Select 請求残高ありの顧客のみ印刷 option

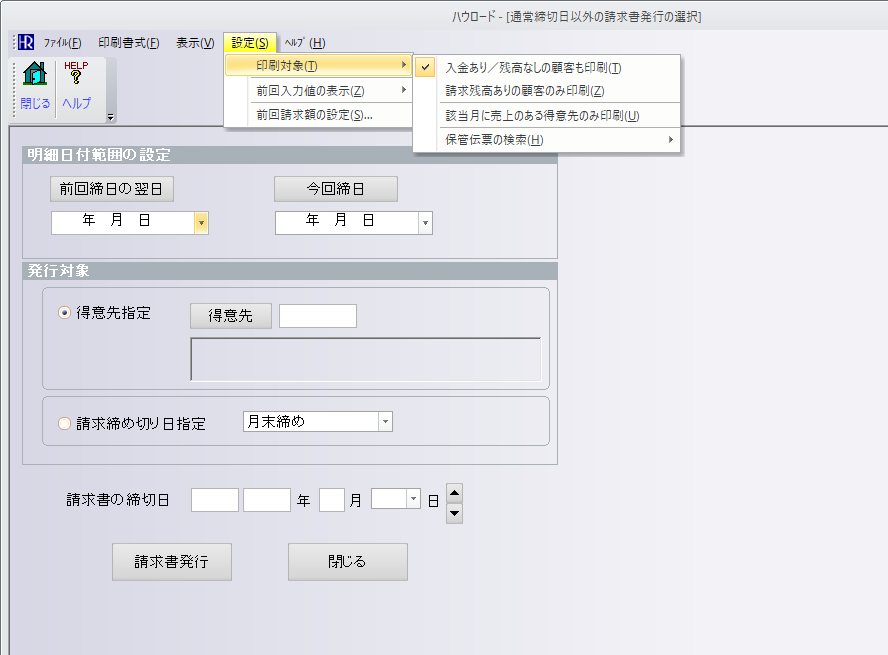coord(525,91)
